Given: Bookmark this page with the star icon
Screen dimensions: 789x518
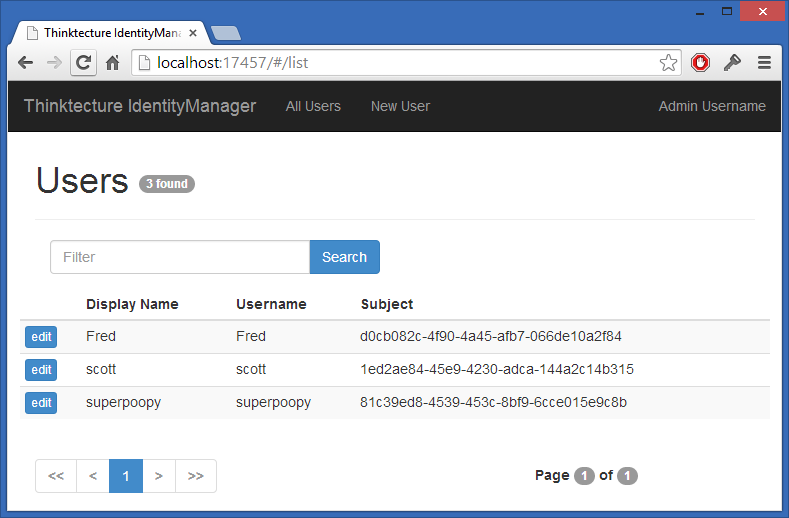Looking at the screenshot, I should coord(668,63).
